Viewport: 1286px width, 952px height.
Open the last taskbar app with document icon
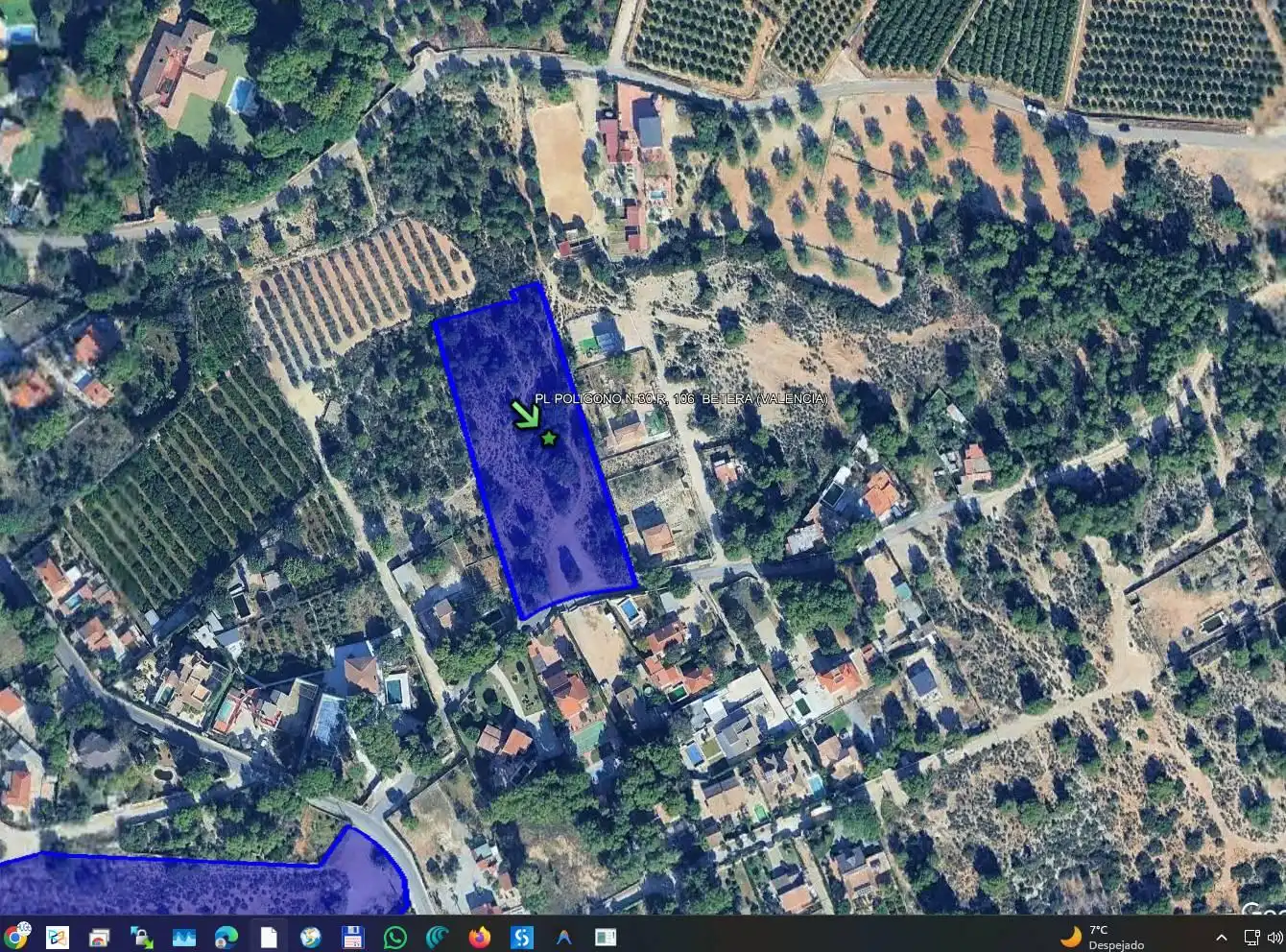click(x=606, y=937)
